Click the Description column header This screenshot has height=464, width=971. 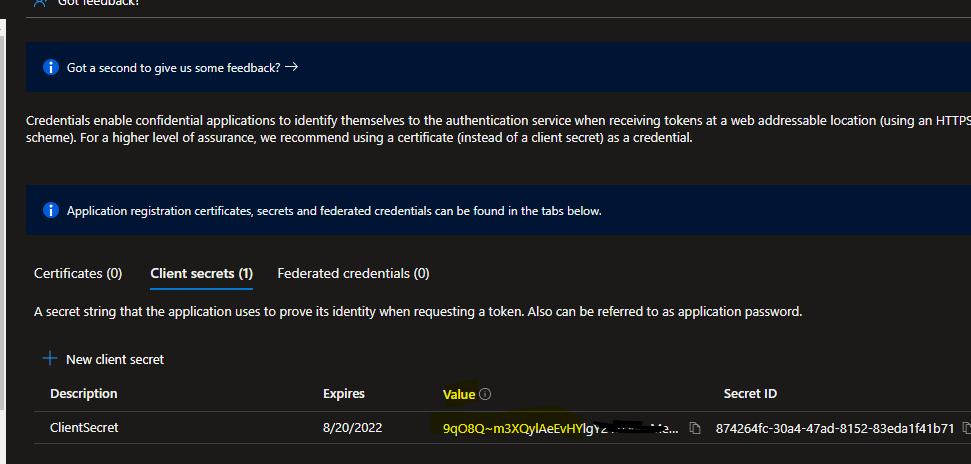83,394
